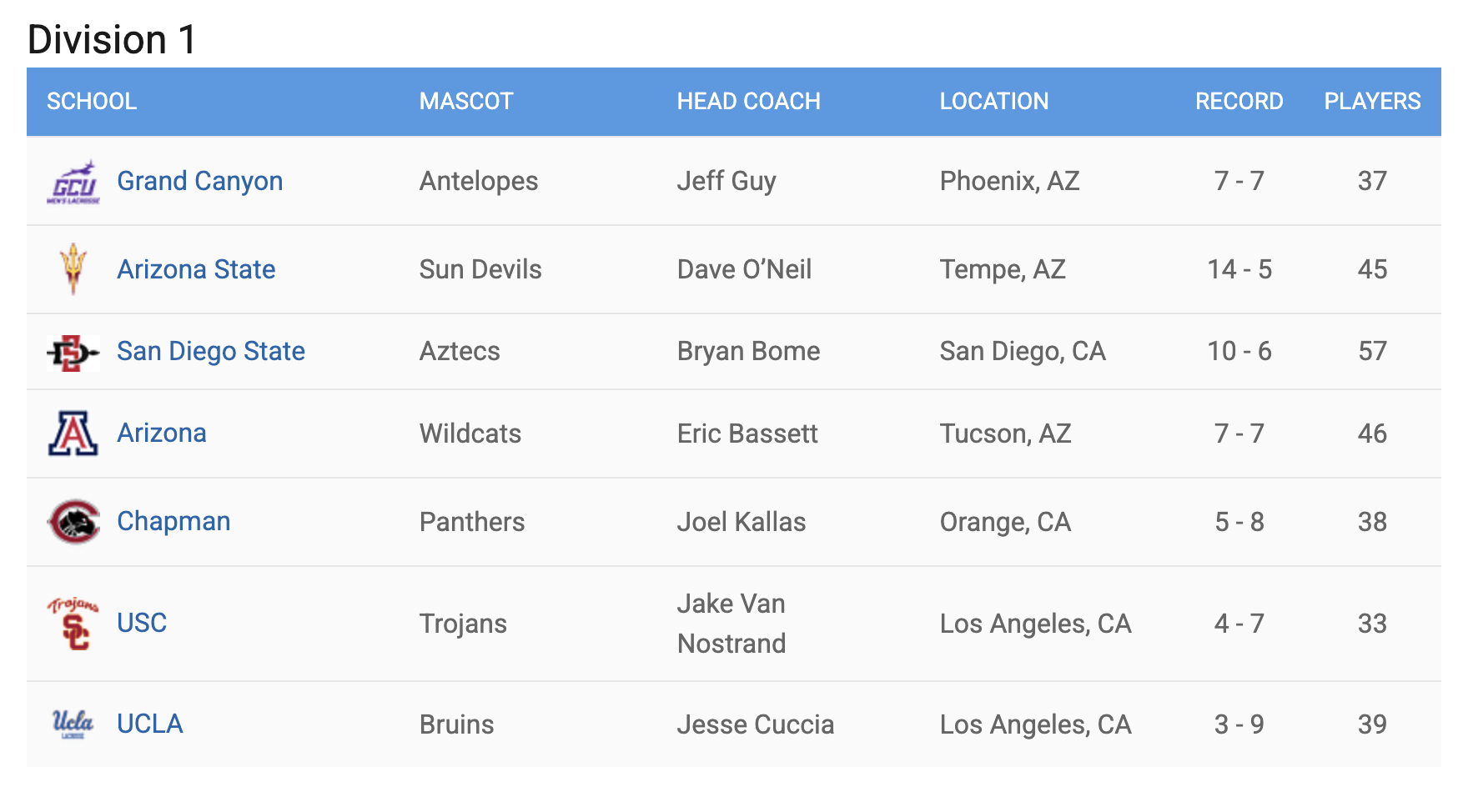The image size is (1458, 812).
Task: Click the SCHOOL column header
Action: (x=92, y=102)
